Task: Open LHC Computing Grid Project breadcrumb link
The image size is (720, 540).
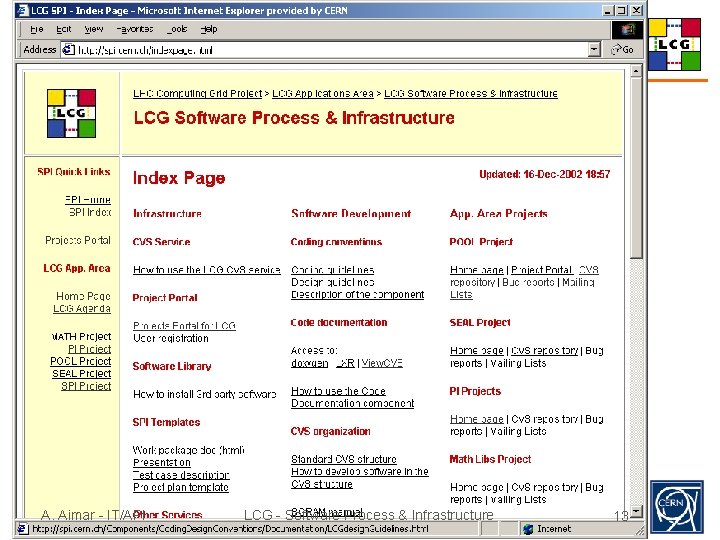Action: point(197,94)
